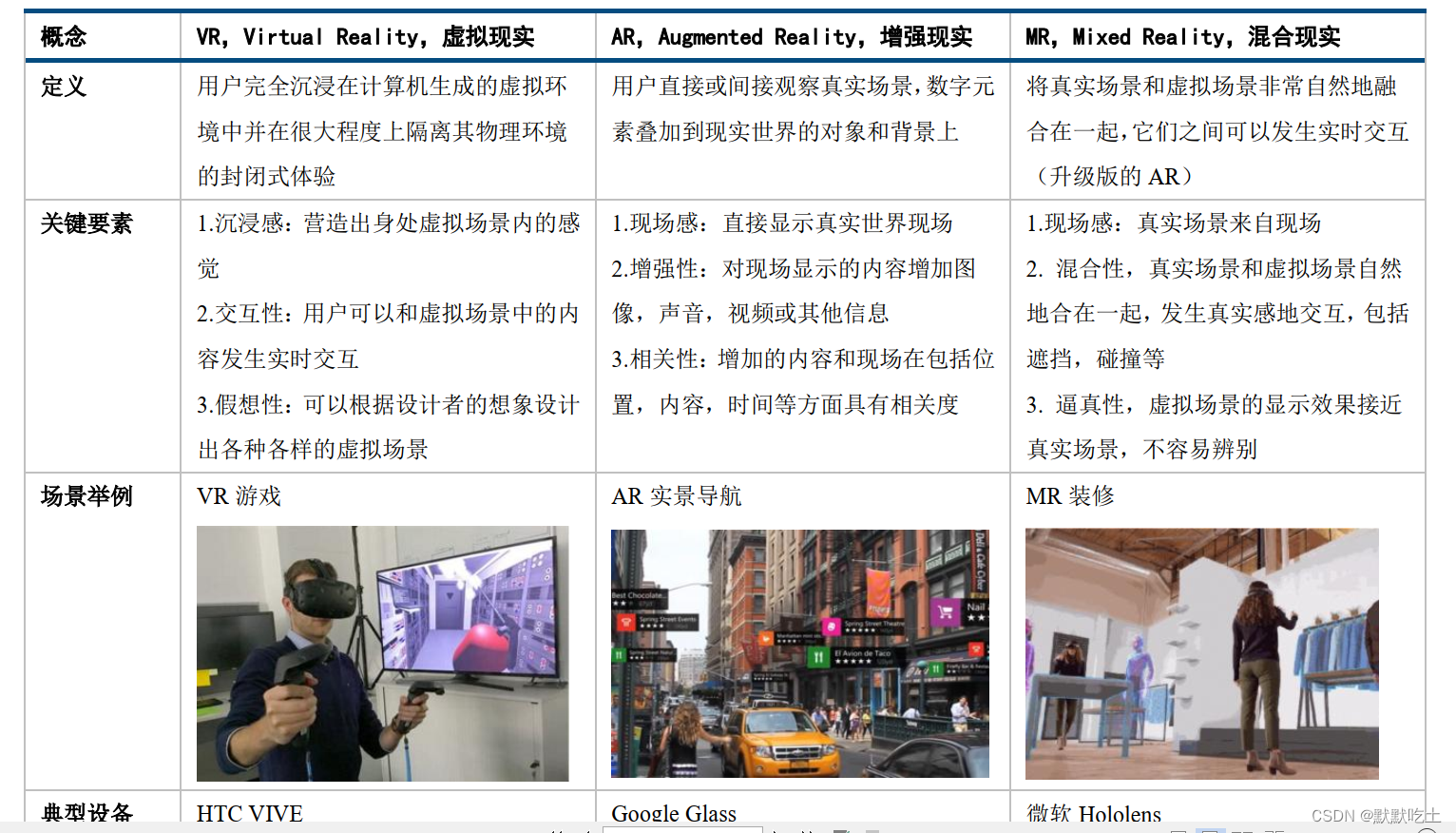This screenshot has width=1456, height=833.
Task: Select the highlighted blue view layout icon
Action: pos(1210,830)
